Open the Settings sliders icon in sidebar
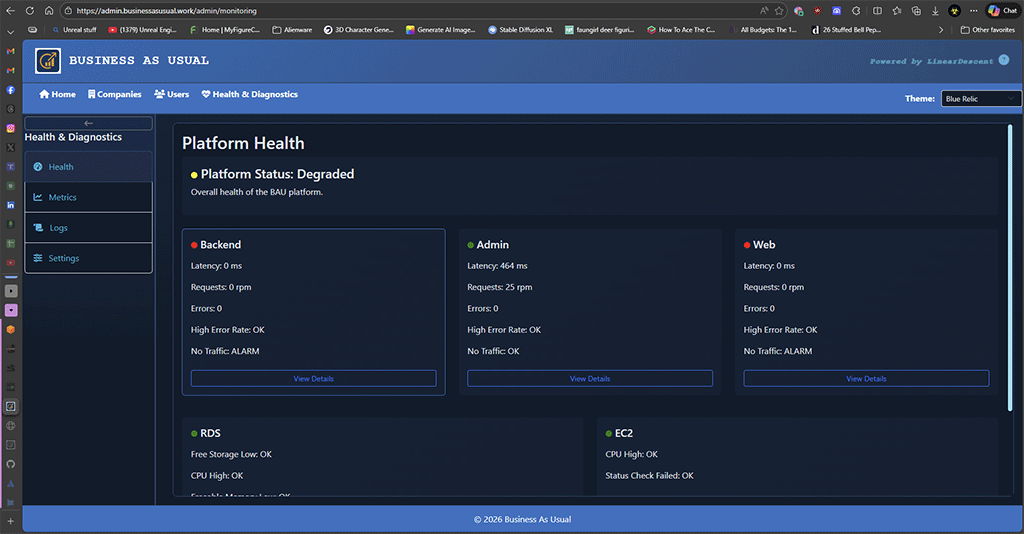The height and width of the screenshot is (534, 1024). click(38, 258)
